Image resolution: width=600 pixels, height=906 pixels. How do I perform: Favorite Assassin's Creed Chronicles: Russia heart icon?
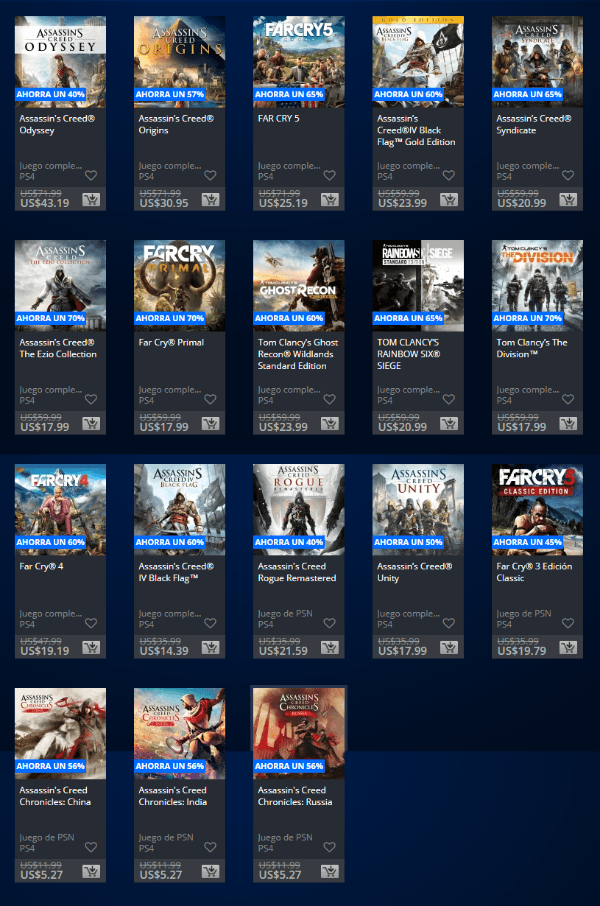[x=329, y=847]
